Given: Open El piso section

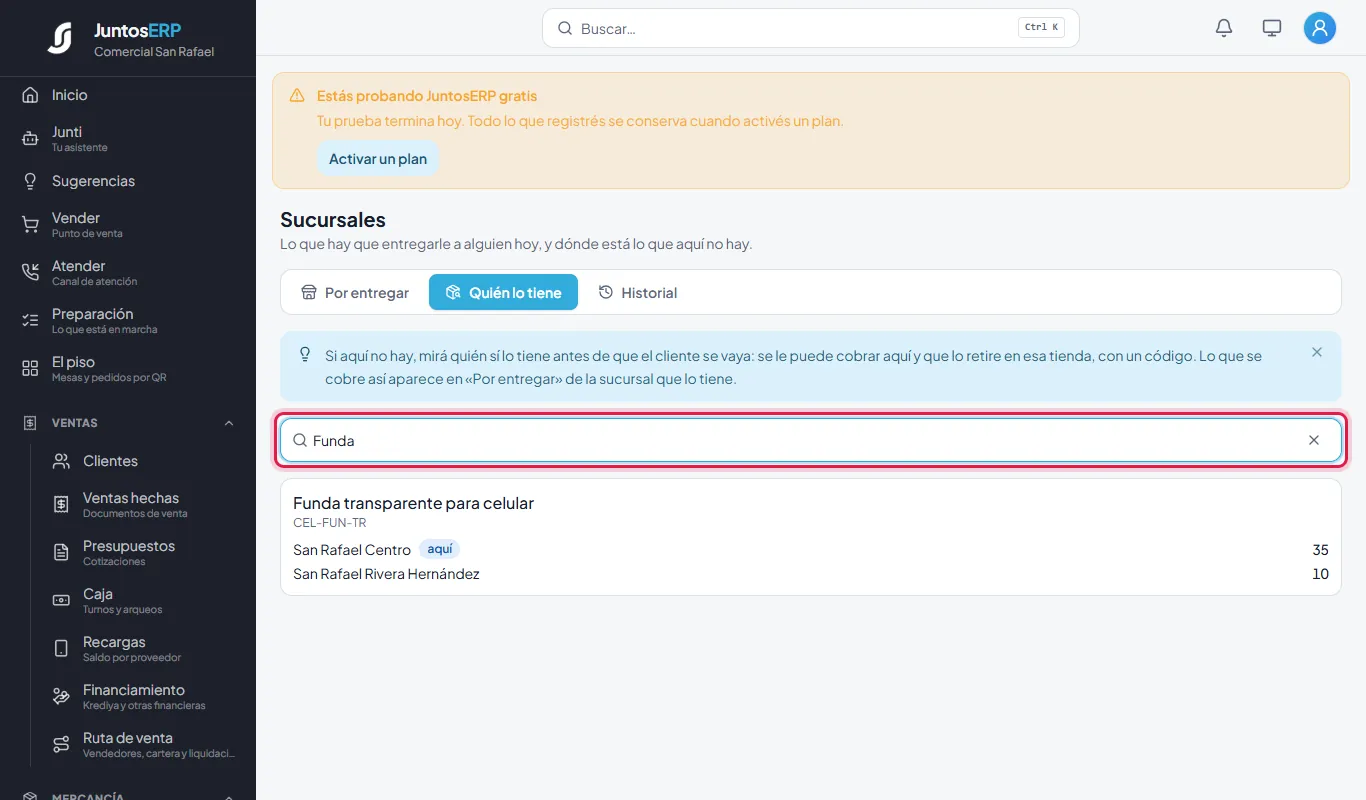Looking at the screenshot, I should coord(128,368).
